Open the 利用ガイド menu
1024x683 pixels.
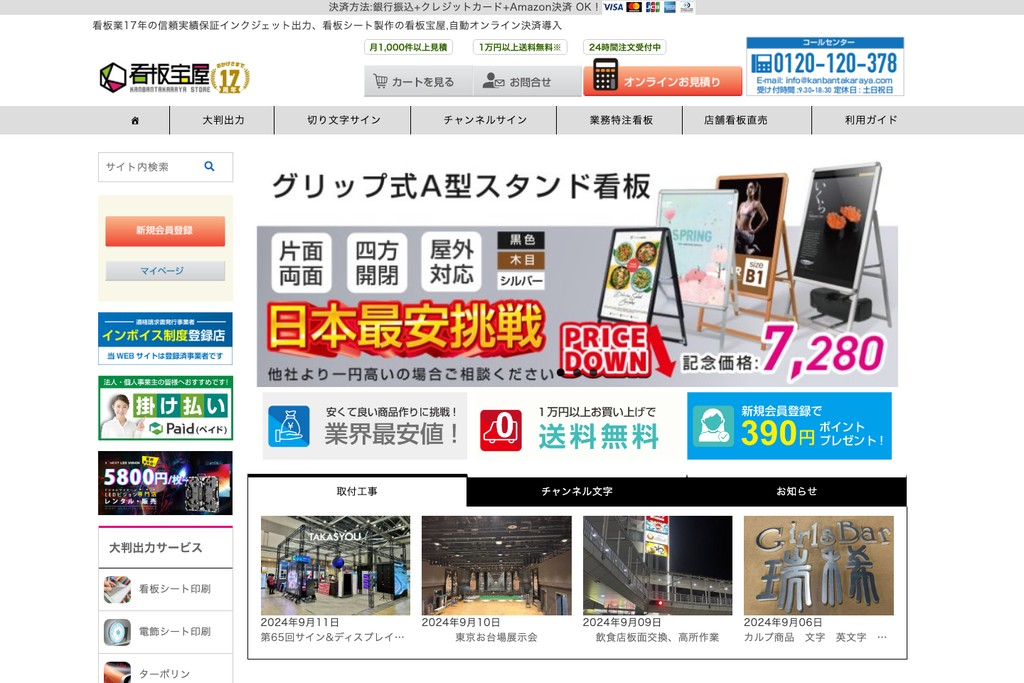click(x=871, y=120)
